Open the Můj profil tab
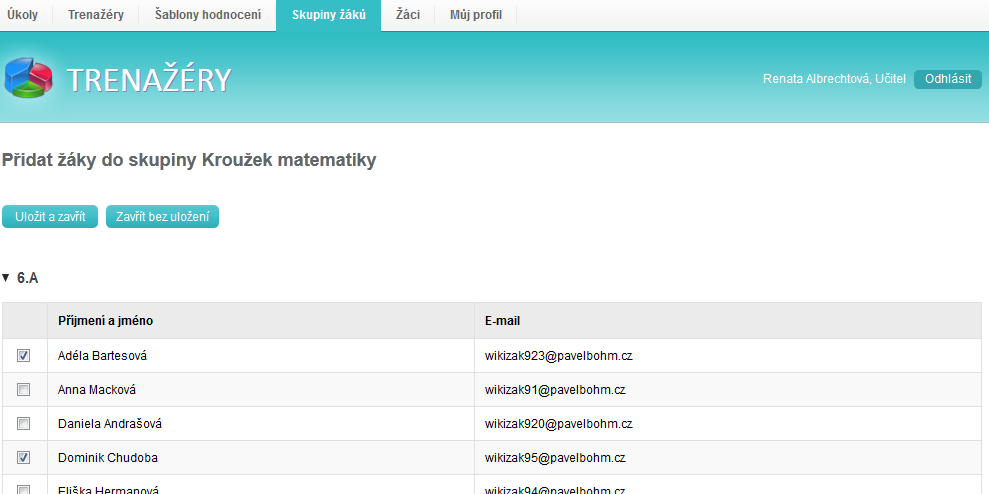This screenshot has height=494, width=989. 476,15
